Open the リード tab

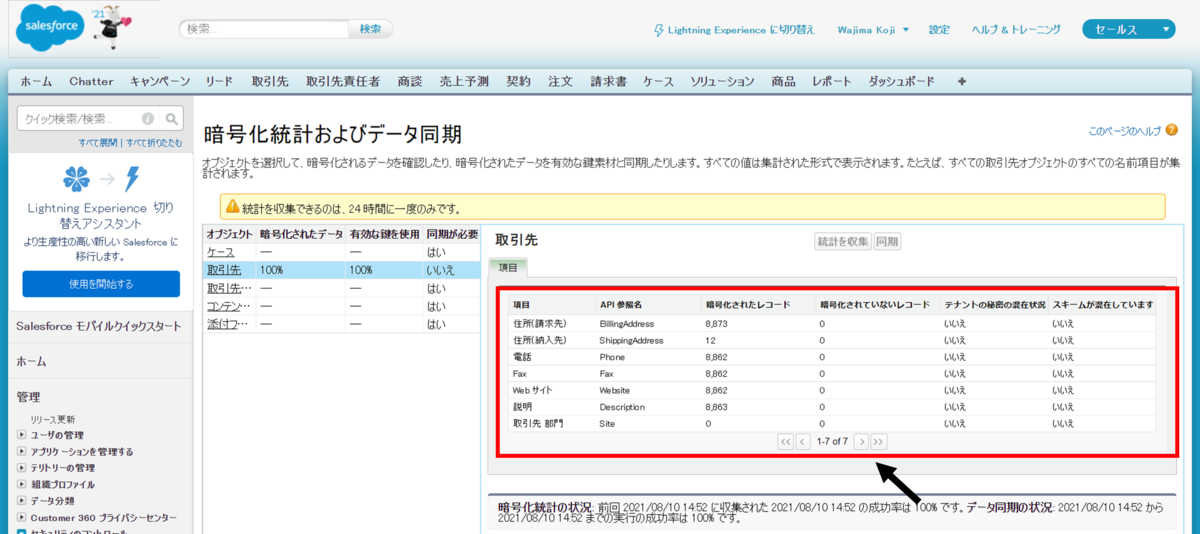click(219, 81)
